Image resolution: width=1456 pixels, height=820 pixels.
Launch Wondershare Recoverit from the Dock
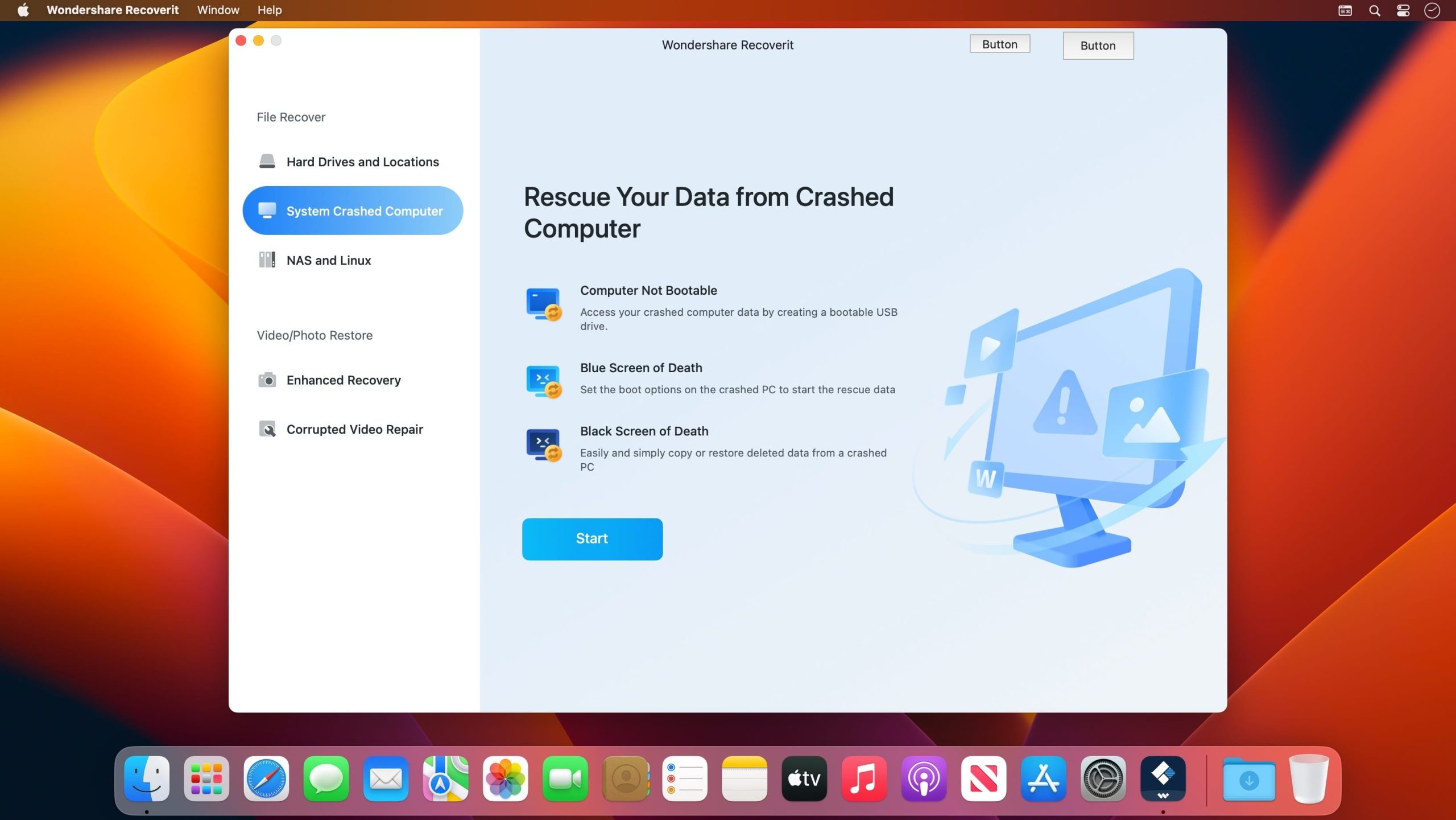coord(1163,778)
